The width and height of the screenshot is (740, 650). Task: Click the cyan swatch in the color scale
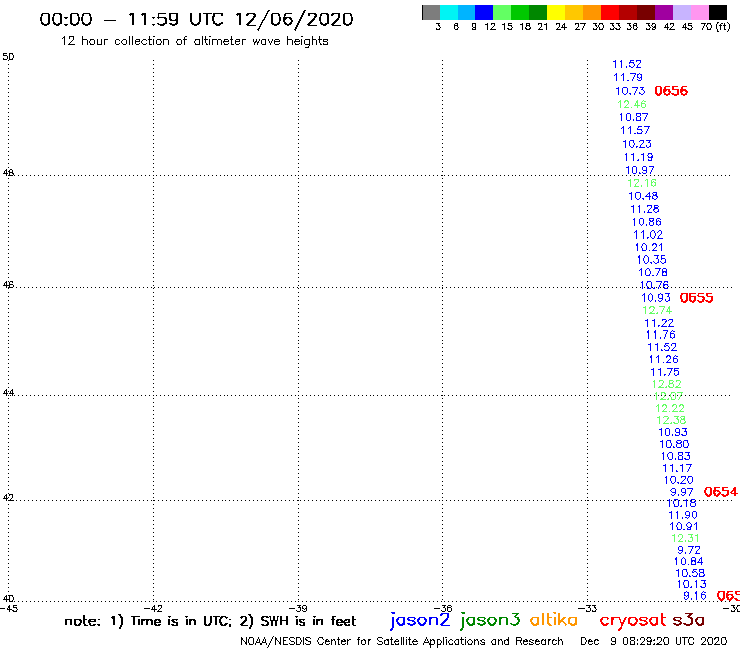pos(449,12)
